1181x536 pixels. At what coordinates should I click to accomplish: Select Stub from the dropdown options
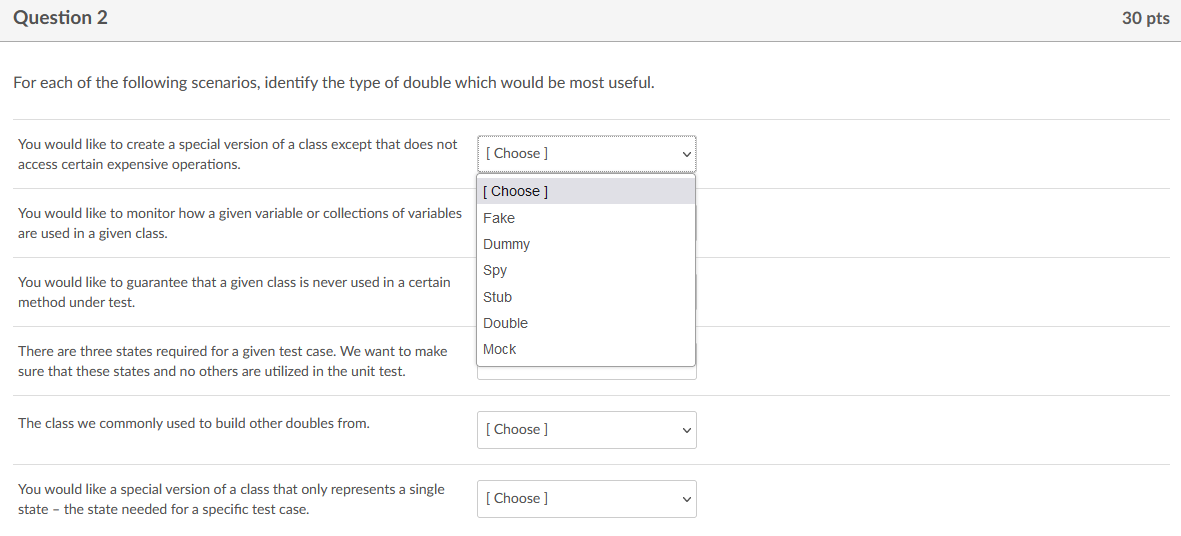497,297
